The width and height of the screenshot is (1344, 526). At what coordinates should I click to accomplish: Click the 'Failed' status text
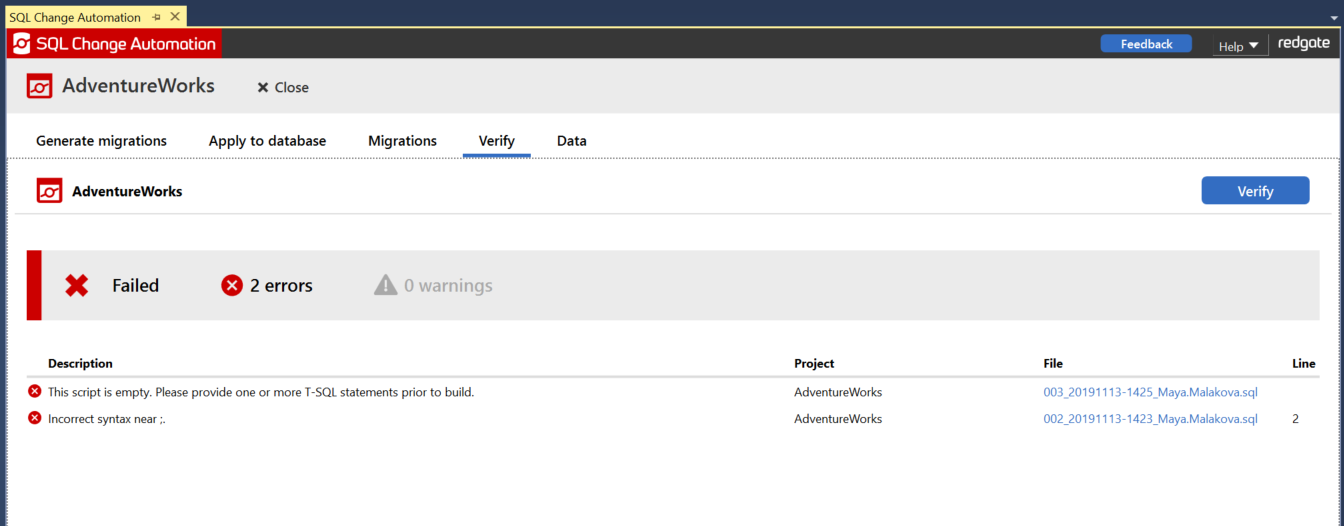pos(135,286)
